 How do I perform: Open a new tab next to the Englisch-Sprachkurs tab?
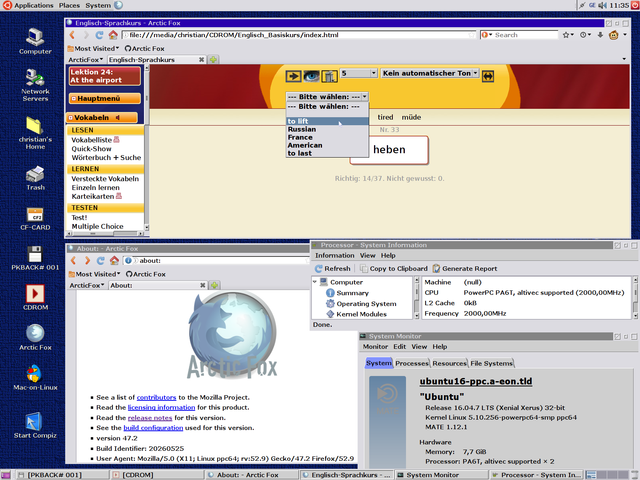coord(213,60)
